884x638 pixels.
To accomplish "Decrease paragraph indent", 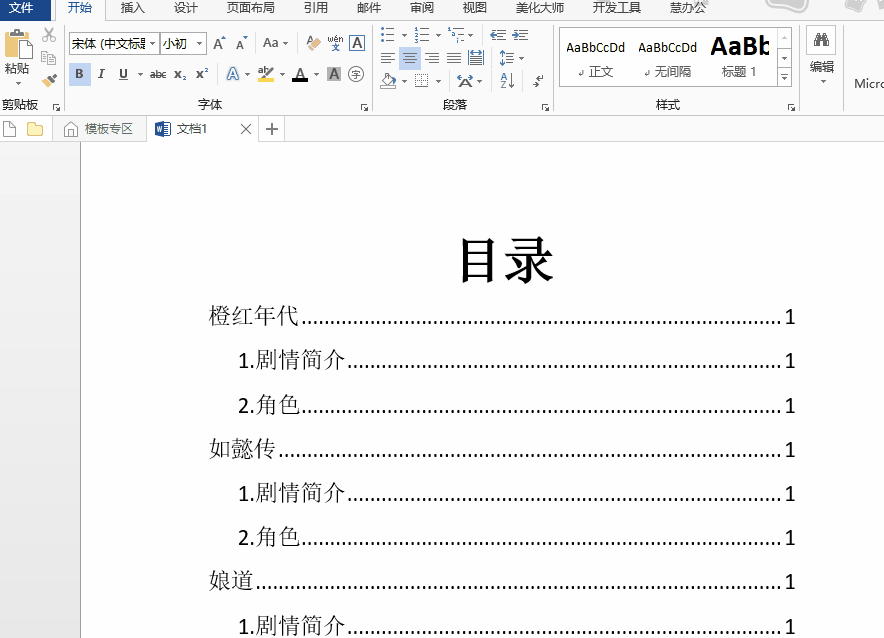I will [x=498, y=35].
